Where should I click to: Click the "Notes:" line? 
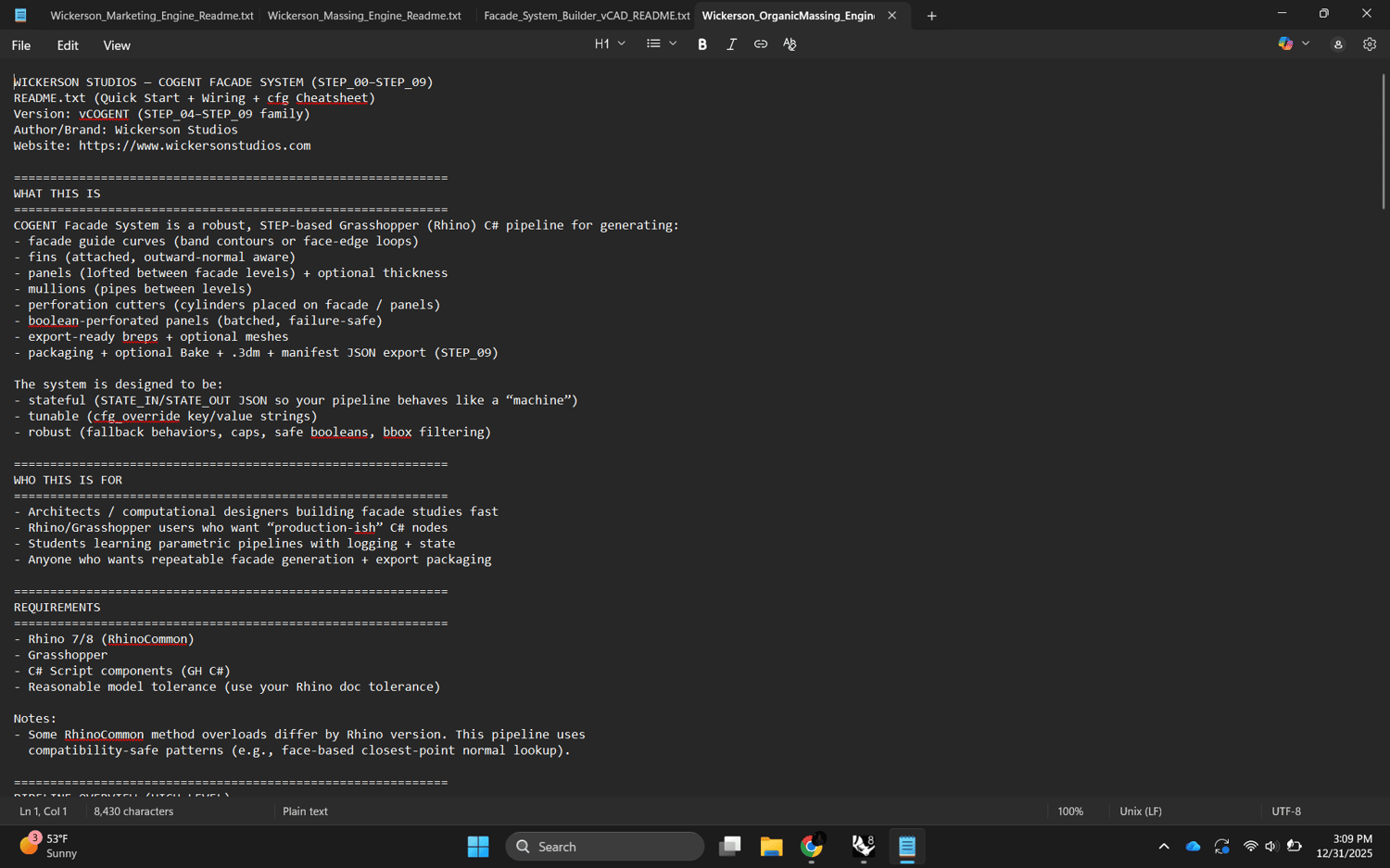click(x=35, y=719)
